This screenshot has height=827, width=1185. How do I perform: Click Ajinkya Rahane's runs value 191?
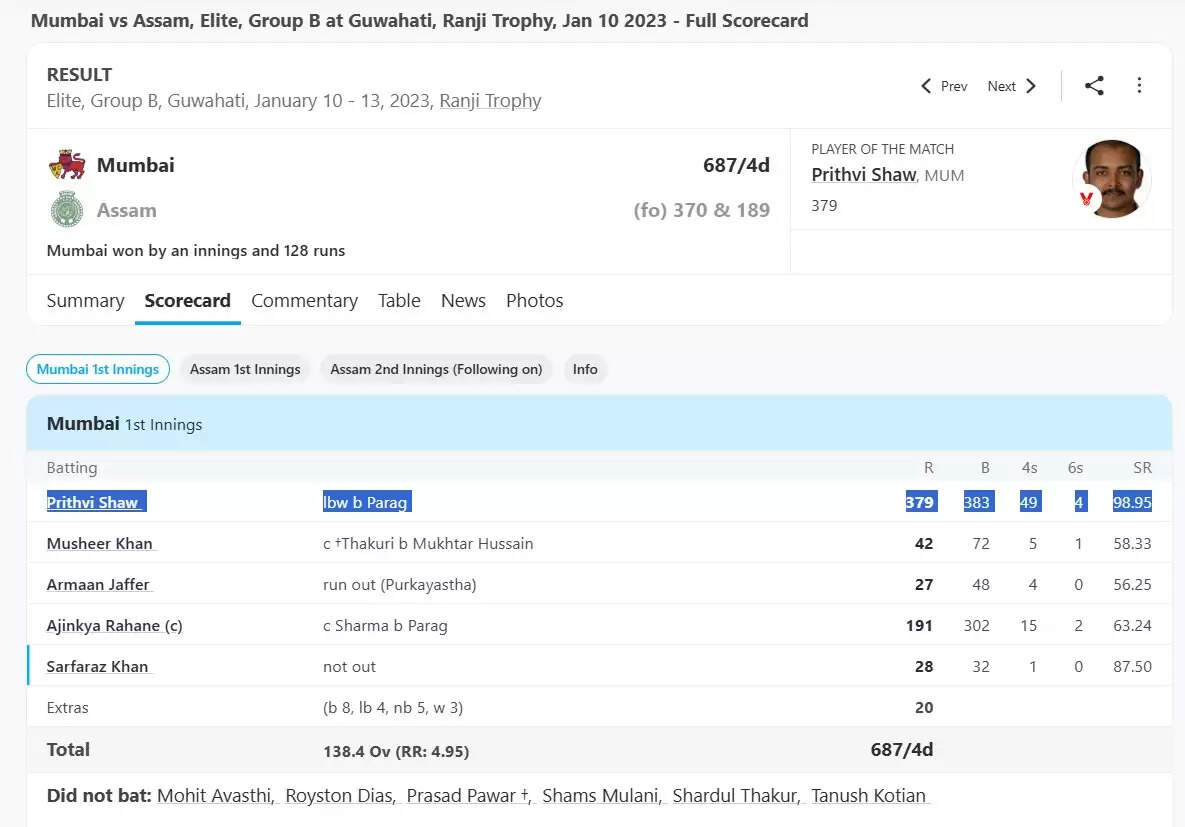click(919, 625)
